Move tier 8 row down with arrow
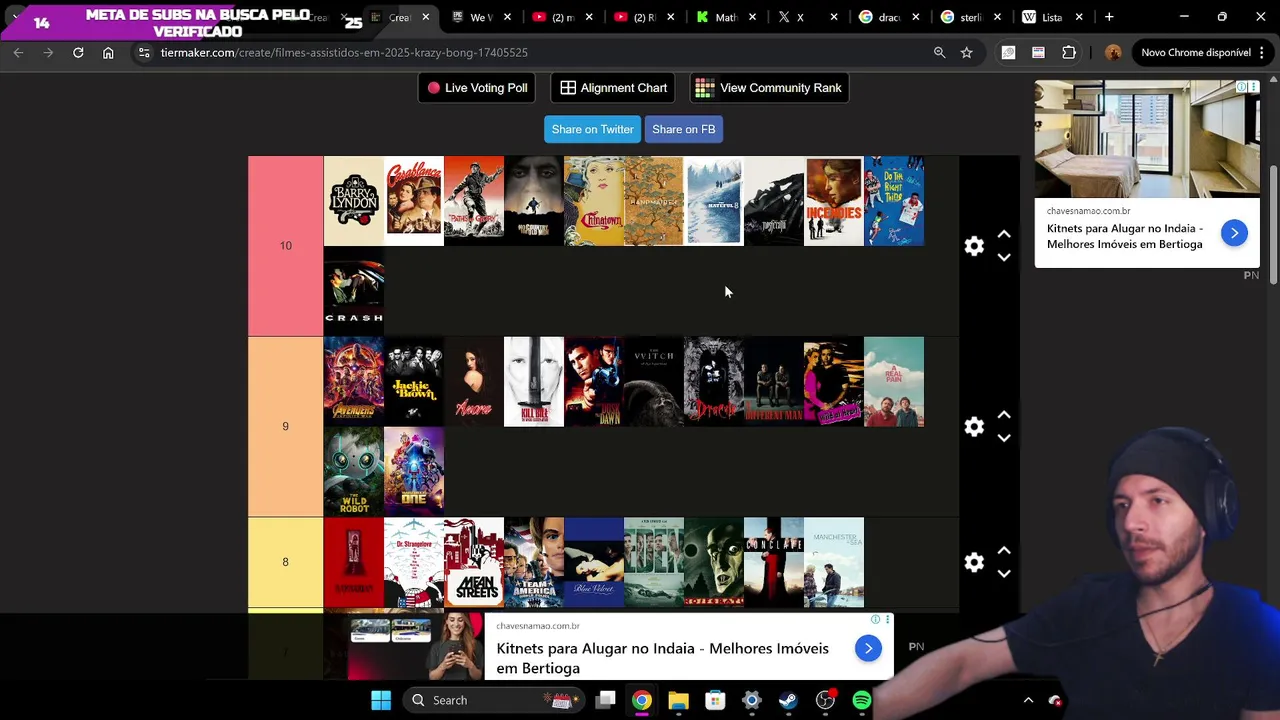The image size is (1280, 720). click(1004, 574)
